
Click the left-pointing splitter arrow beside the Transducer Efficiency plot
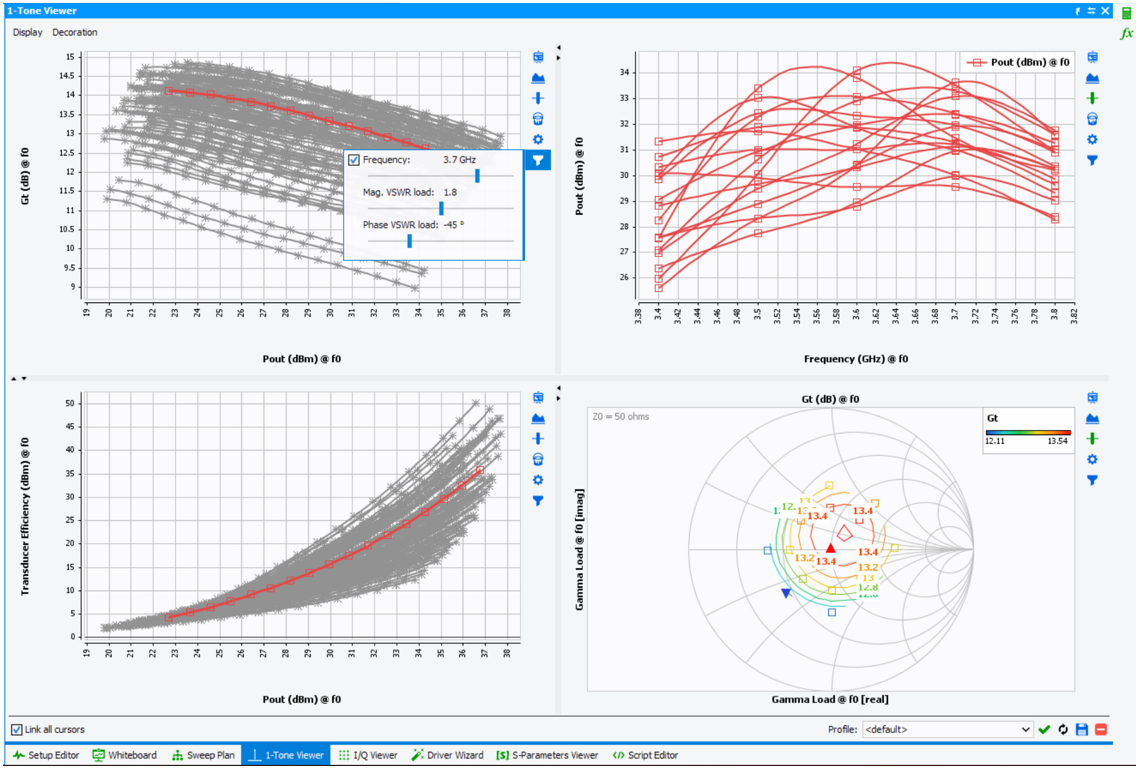pyautogui.click(x=559, y=388)
